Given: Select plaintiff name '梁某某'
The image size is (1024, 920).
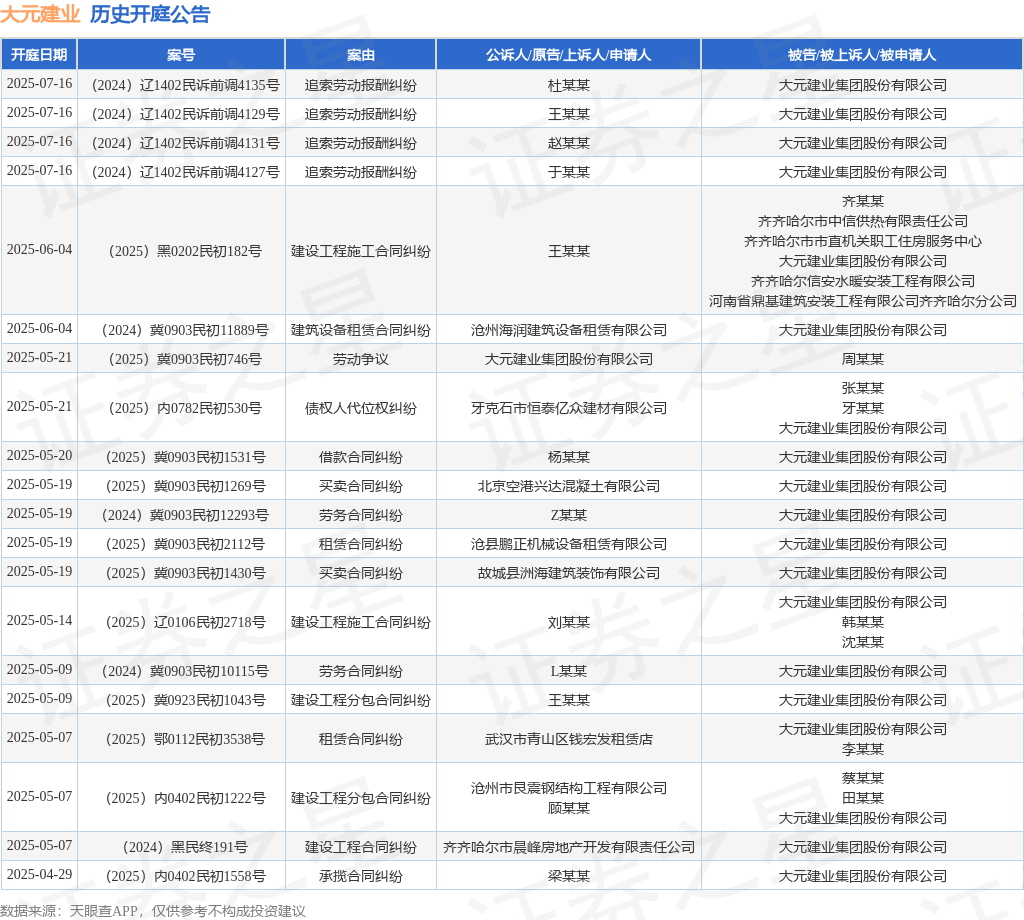Looking at the screenshot, I should [x=569, y=876].
